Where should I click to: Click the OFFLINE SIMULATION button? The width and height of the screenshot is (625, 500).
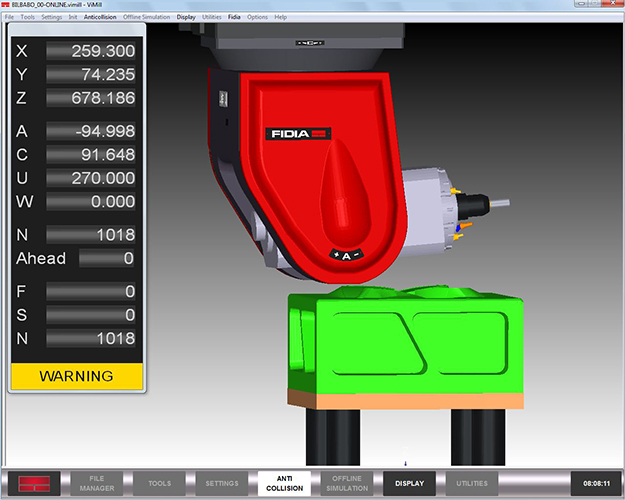(x=346, y=484)
